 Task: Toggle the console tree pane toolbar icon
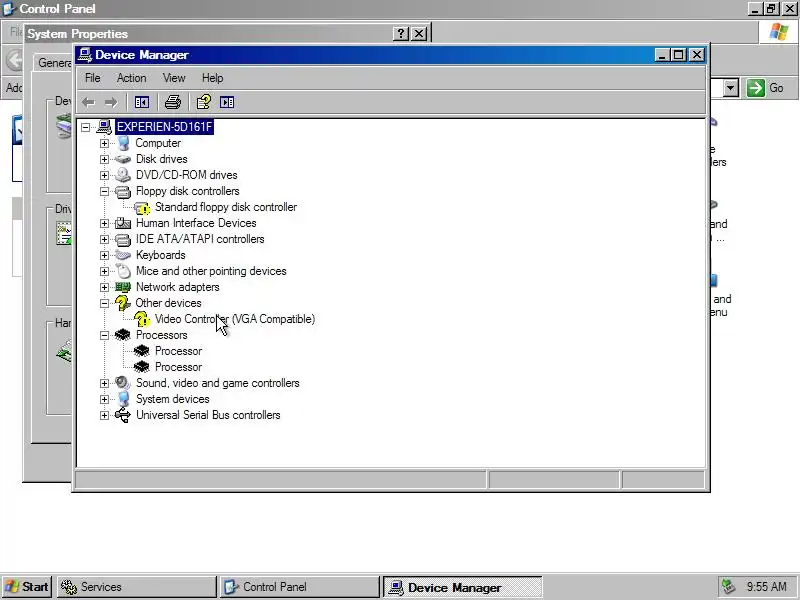point(142,103)
